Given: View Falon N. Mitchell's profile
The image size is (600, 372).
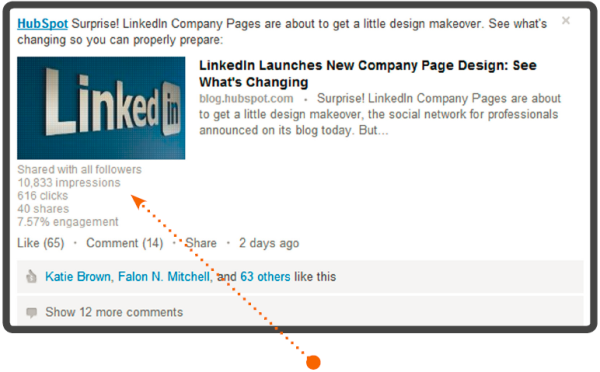Looking at the screenshot, I should coord(164,276).
